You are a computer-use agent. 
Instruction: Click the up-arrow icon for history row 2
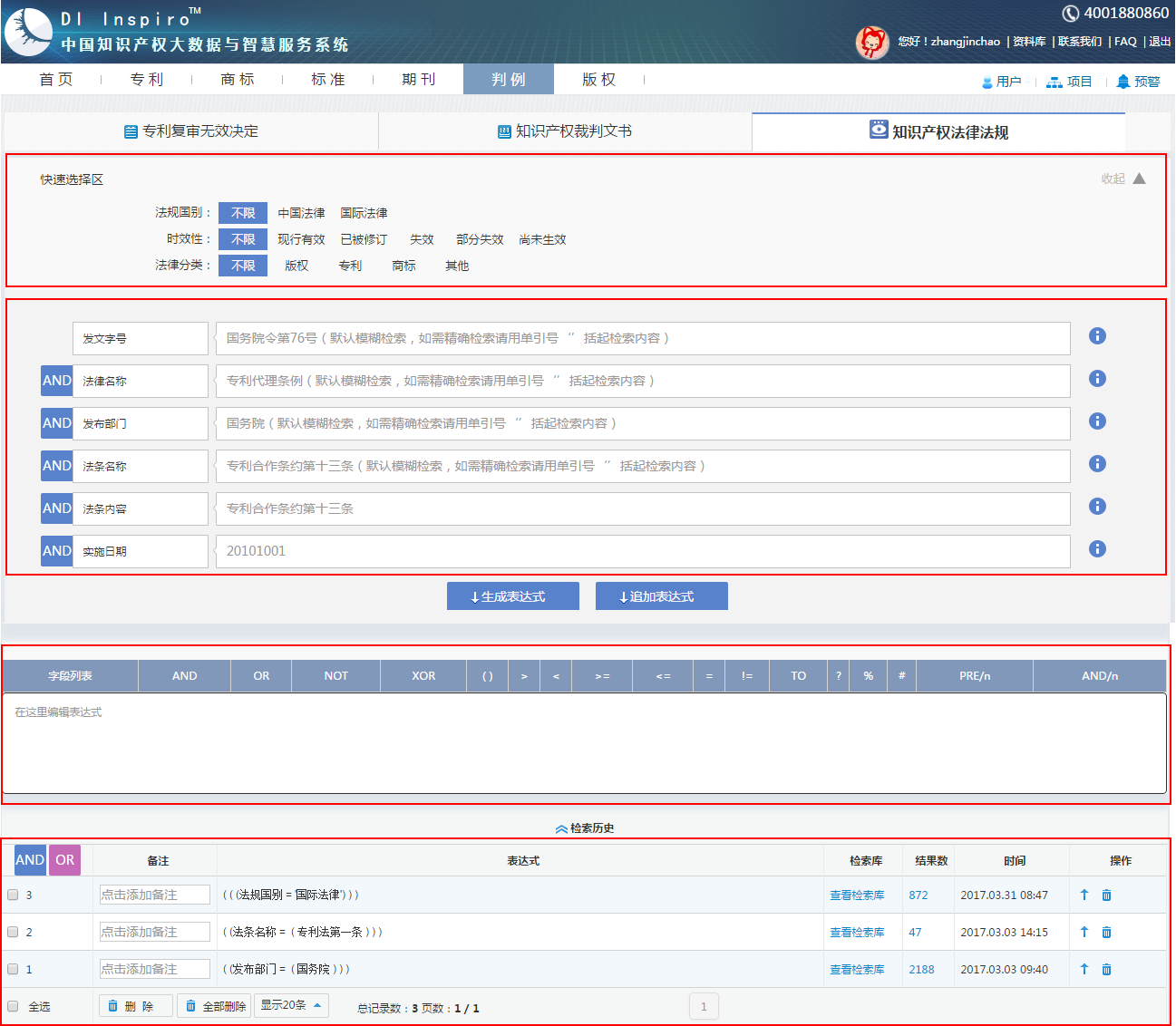pyautogui.click(x=1084, y=933)
